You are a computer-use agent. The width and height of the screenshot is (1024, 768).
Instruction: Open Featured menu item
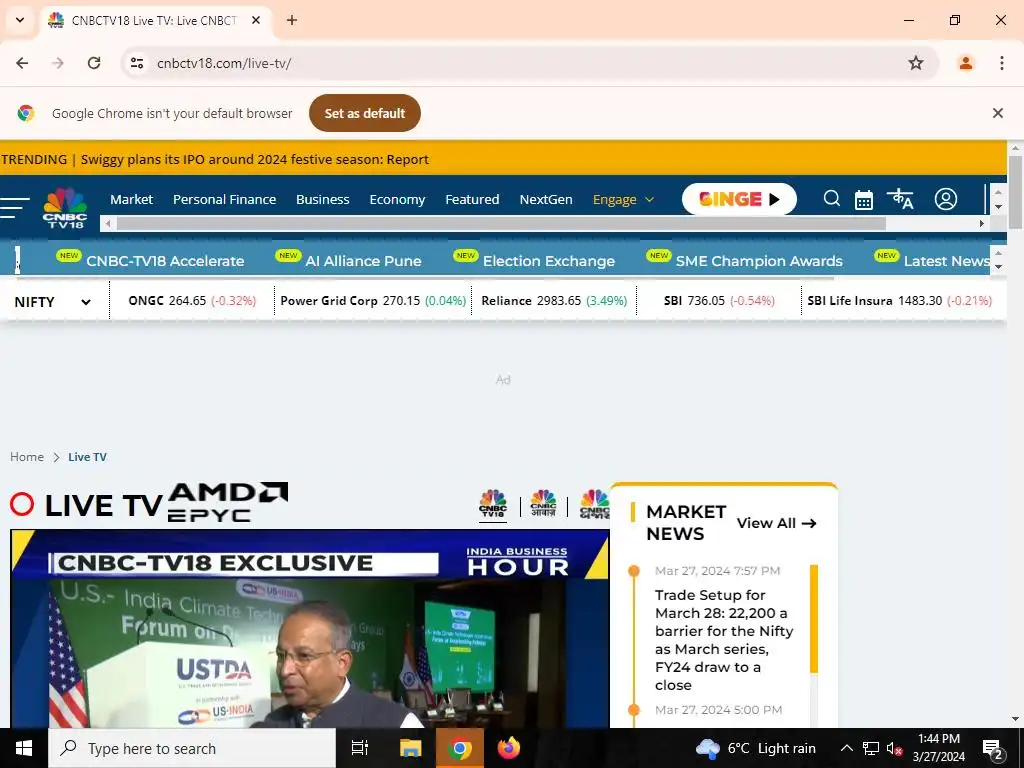[x=472, y=199]
